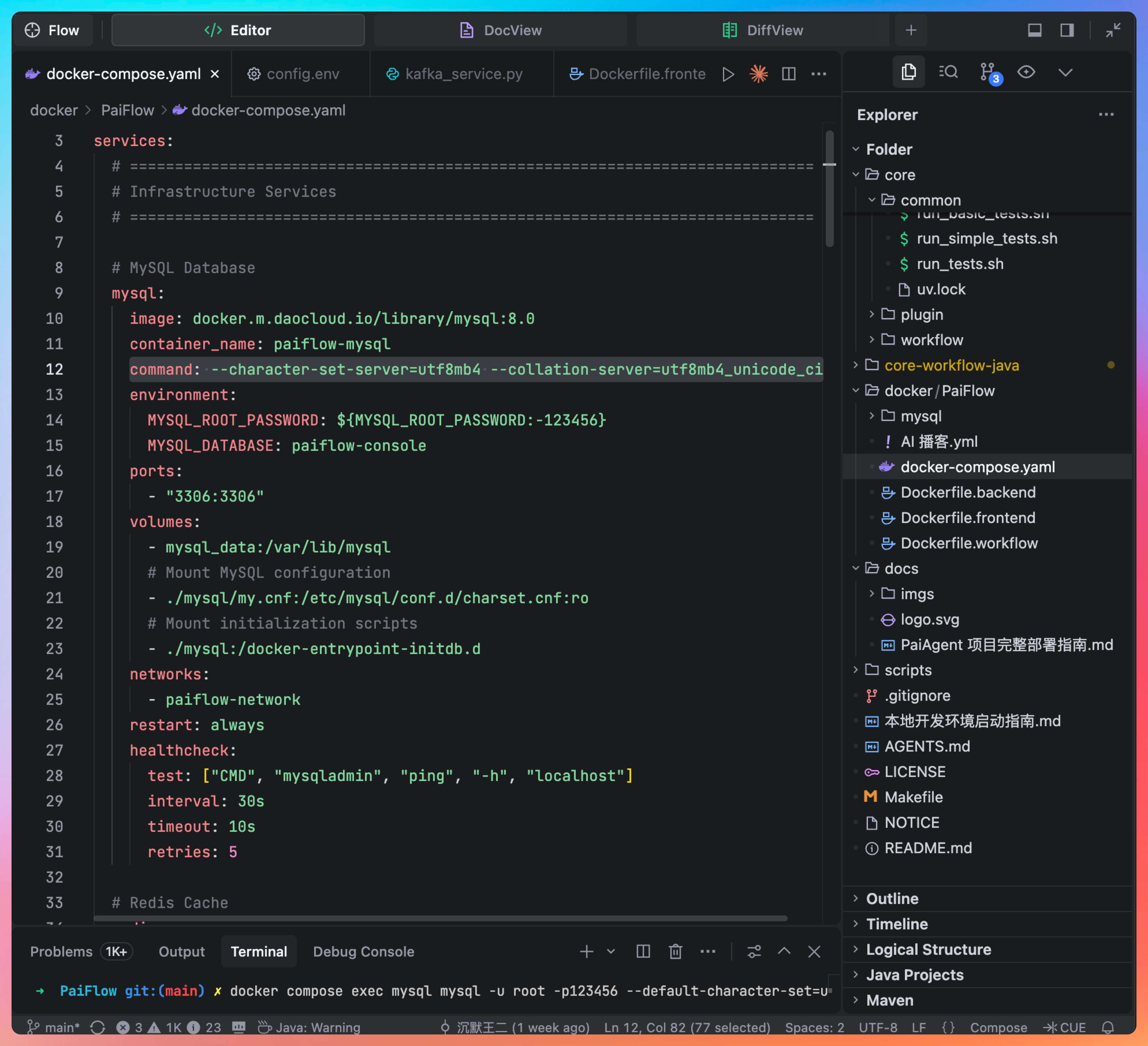Image resolution: width=1148 pixels, height=1046 pixels.
Task: Open Dockerfile.backend in the Explorer tree
Action: click(x=968, y=492)
